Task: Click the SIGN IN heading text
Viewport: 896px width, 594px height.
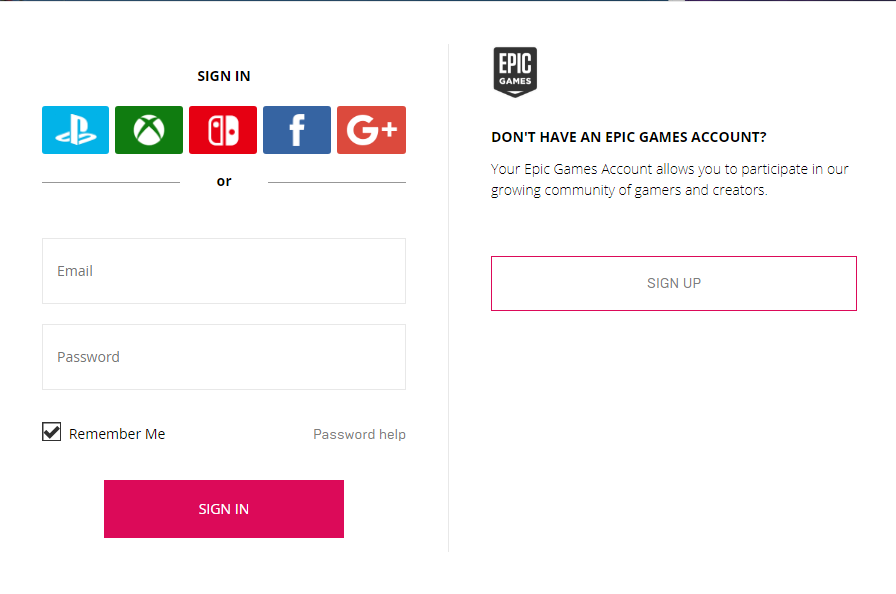Action: pyautogui.click(x=224, y=76)
